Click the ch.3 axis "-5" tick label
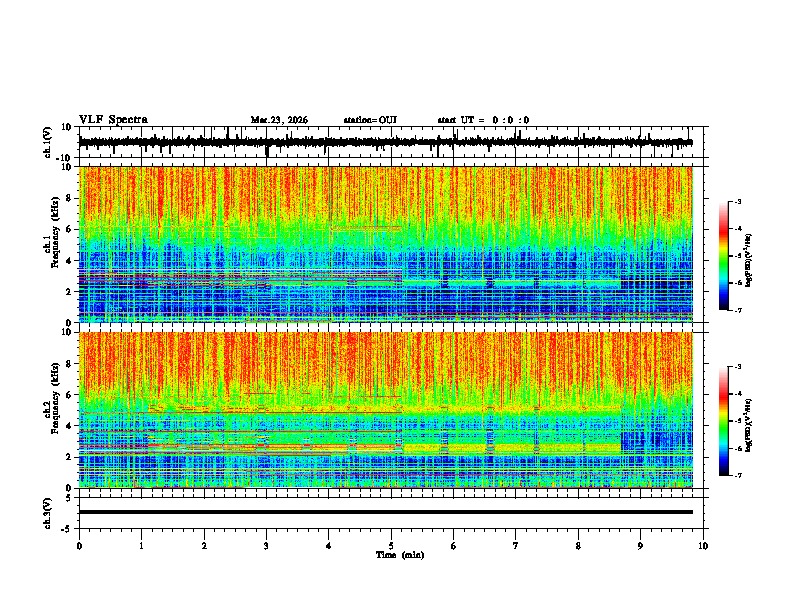This screenshot has width=792, height=612. pyautogui.click(x=67, y=529)
